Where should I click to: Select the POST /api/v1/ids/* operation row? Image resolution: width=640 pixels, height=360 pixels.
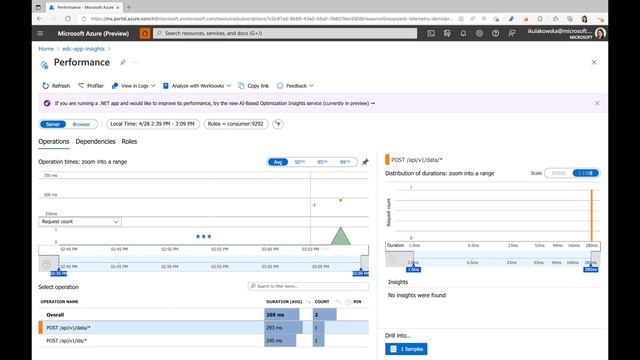(x=204, y=340)
